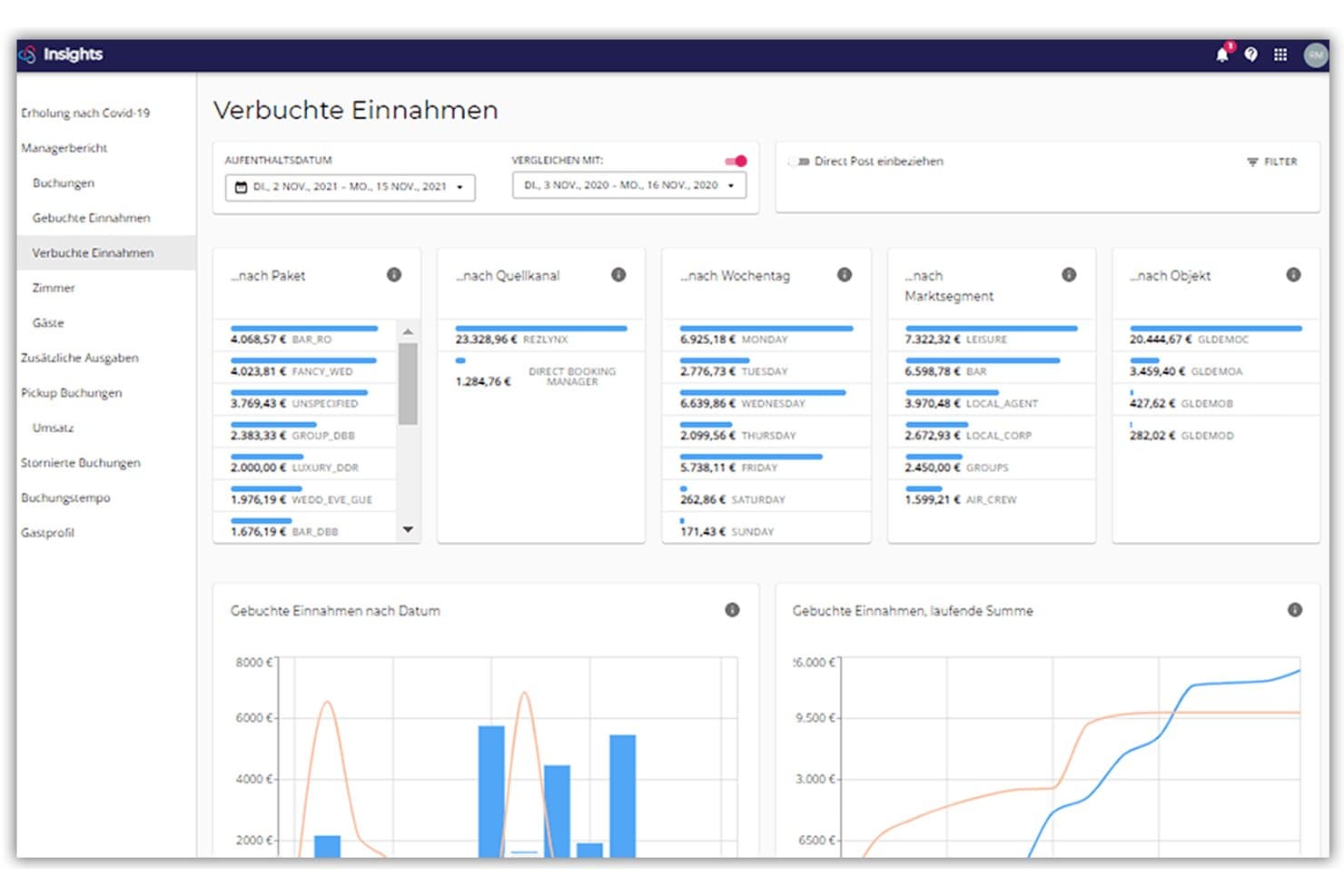Click the Paket list scroll down arrow
The height and width of the screenshot is (896, 1344).
point(408,529)
